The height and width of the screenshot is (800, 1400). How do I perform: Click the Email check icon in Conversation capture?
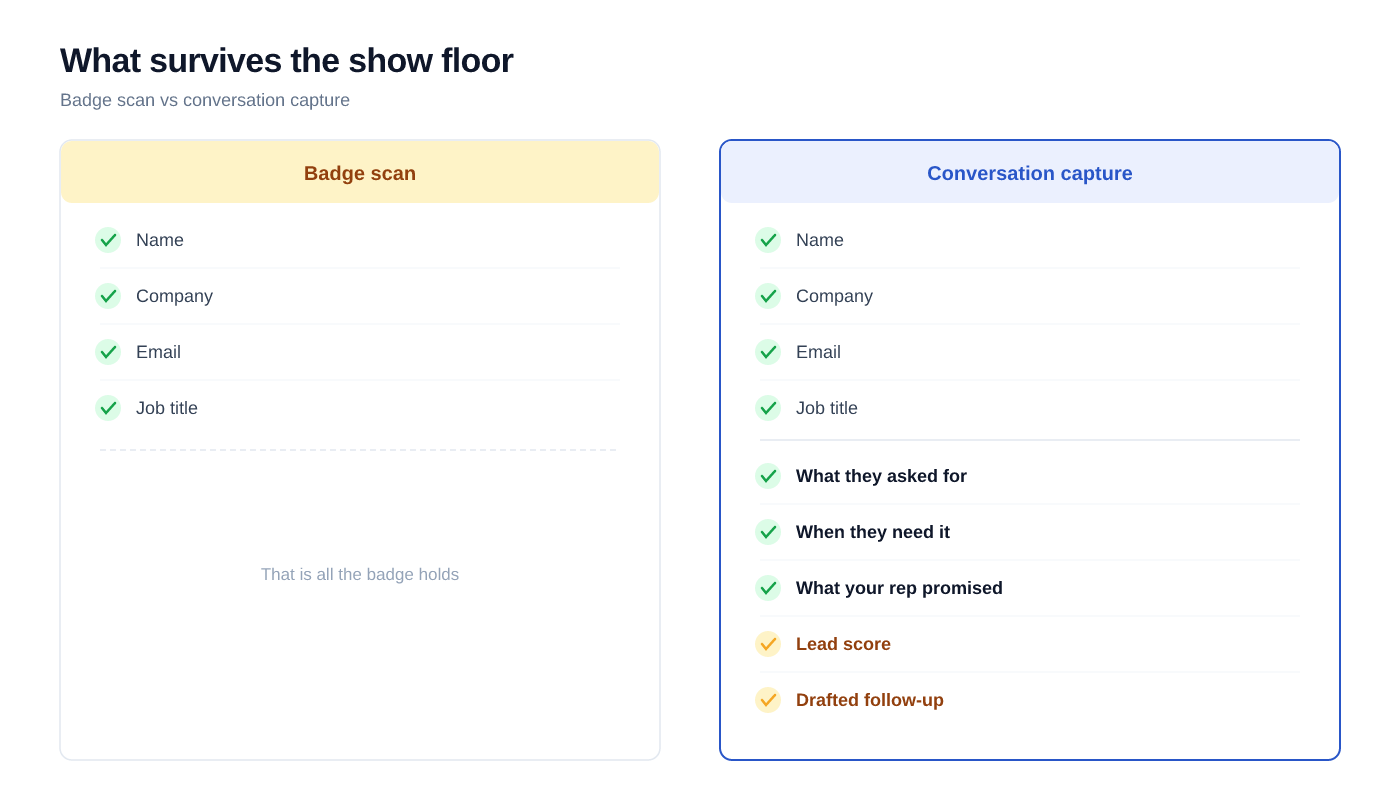click(x=768, y=352)
